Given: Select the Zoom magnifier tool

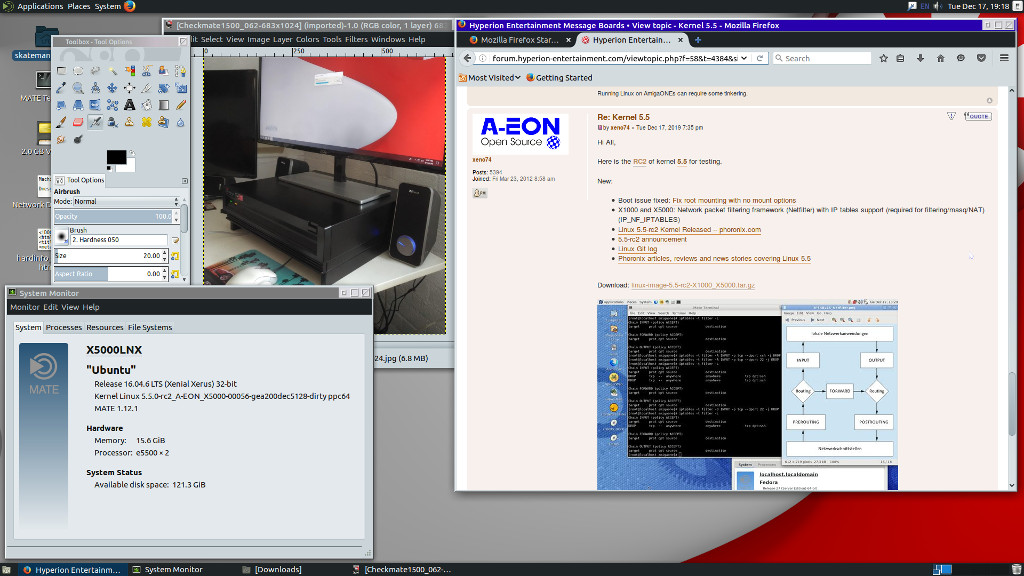Looking at the screenshot, I should (x=78, y=88).
